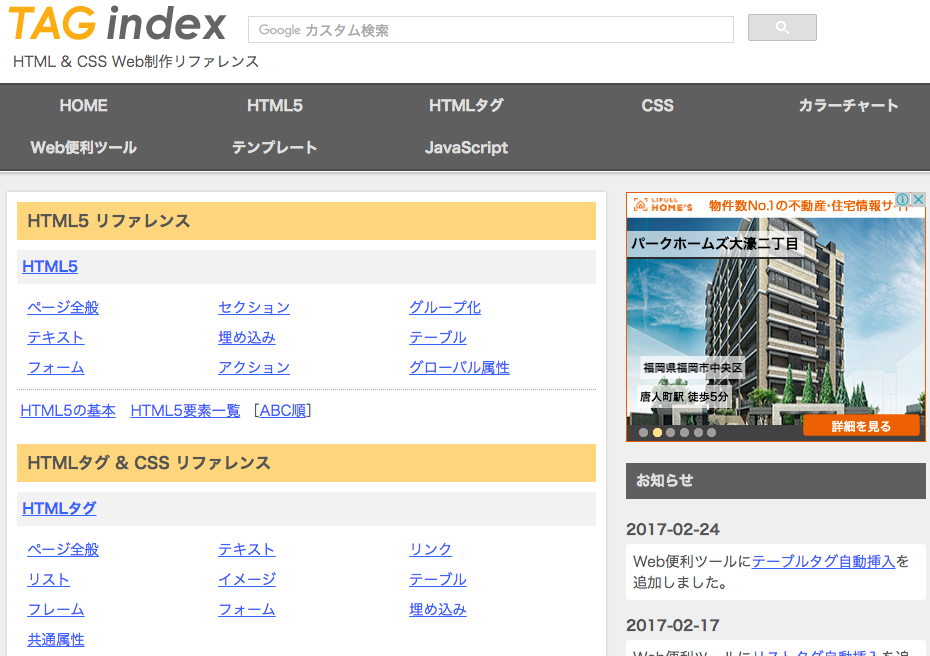930x656 pixels.
Task: Open the HOME menu item
Action: [x=84, y=106]
